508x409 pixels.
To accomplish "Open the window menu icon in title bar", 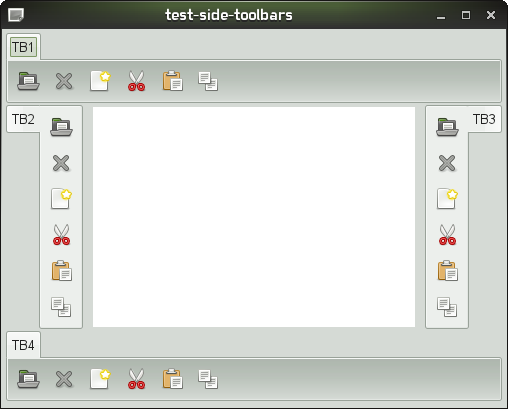I will click(x=16, y=15).
